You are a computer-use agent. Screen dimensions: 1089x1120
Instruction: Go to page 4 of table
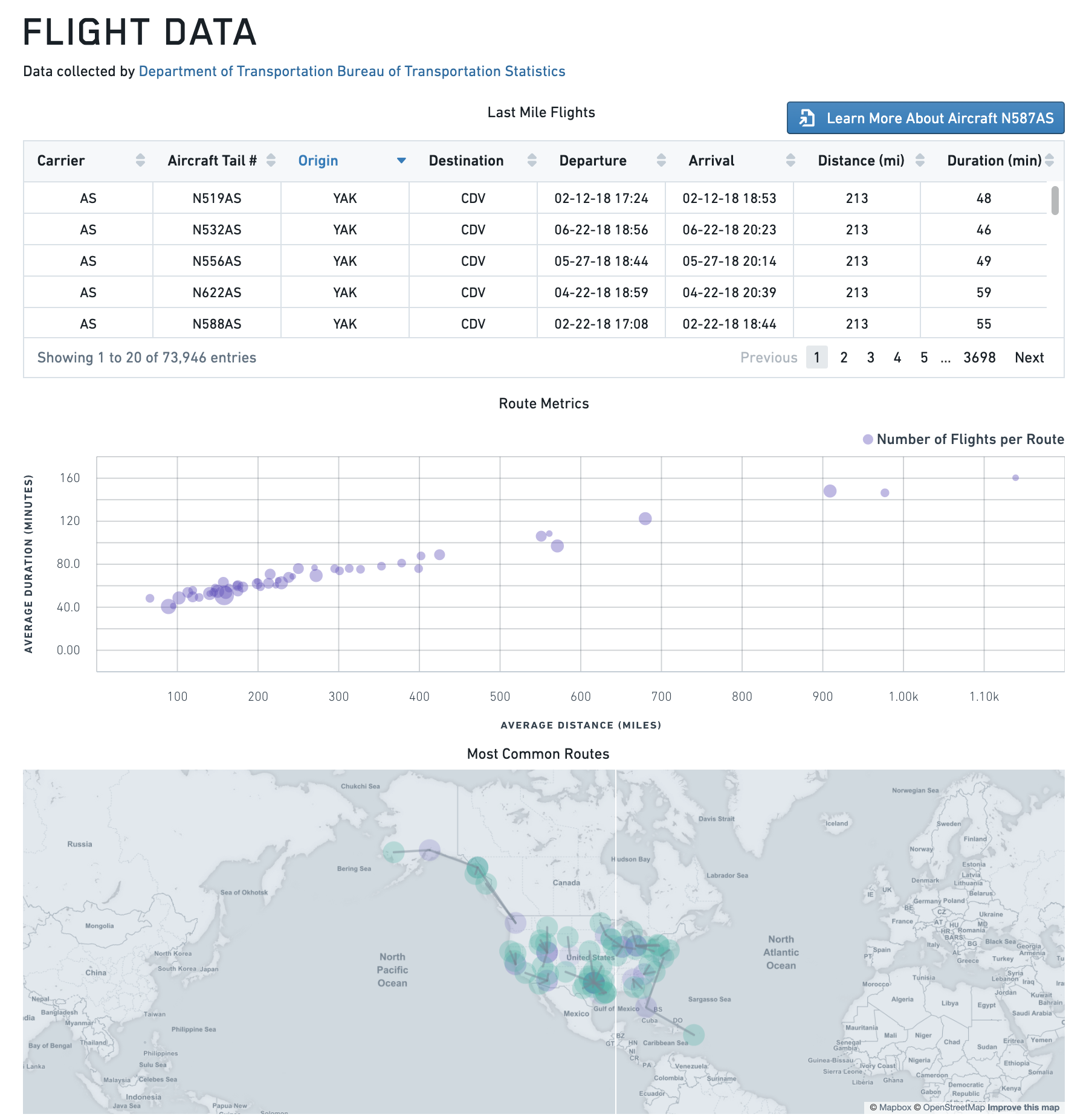tap(897, 358)
